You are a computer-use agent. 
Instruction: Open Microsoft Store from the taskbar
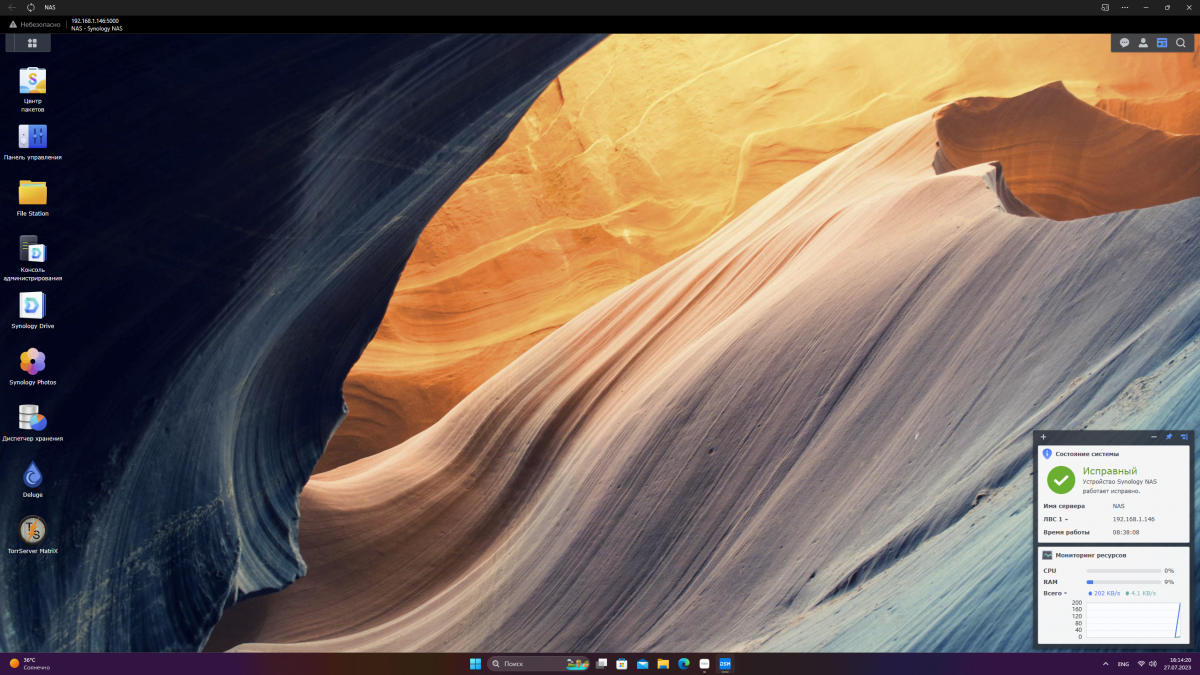(621, 663)
